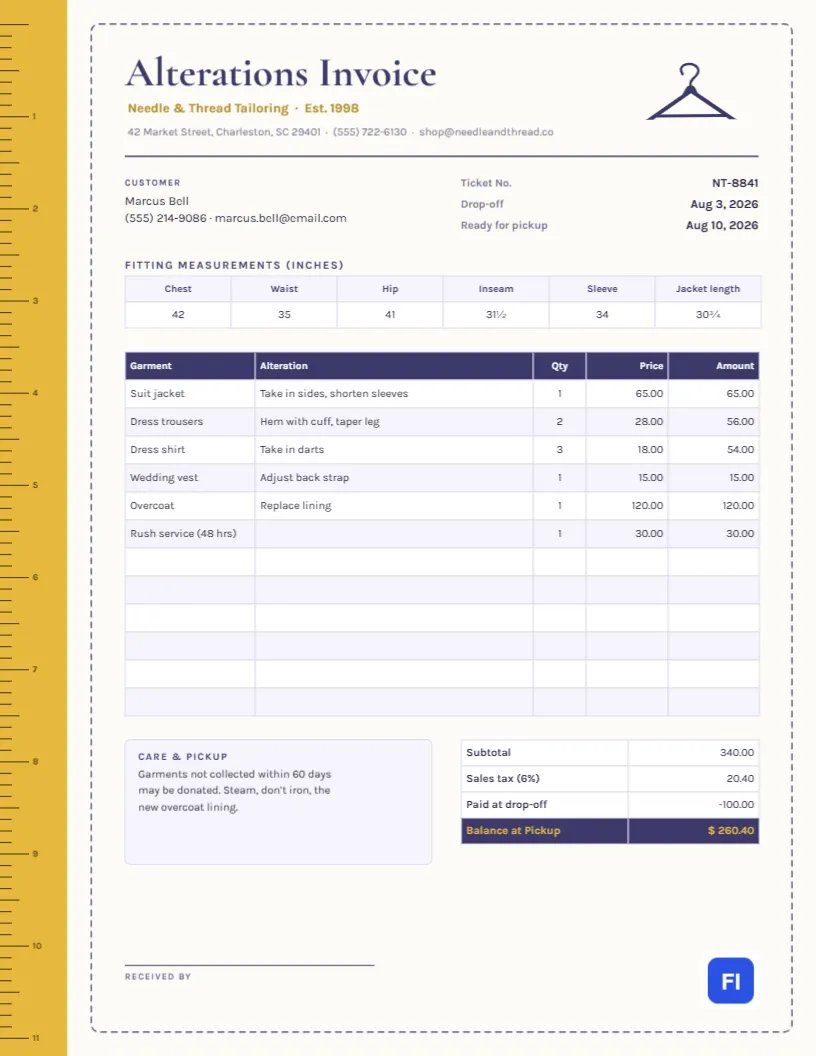Viewport: 816px width, 1056px height.
Task: Select the Suit jacket garment cell
Action: point(190,393)
